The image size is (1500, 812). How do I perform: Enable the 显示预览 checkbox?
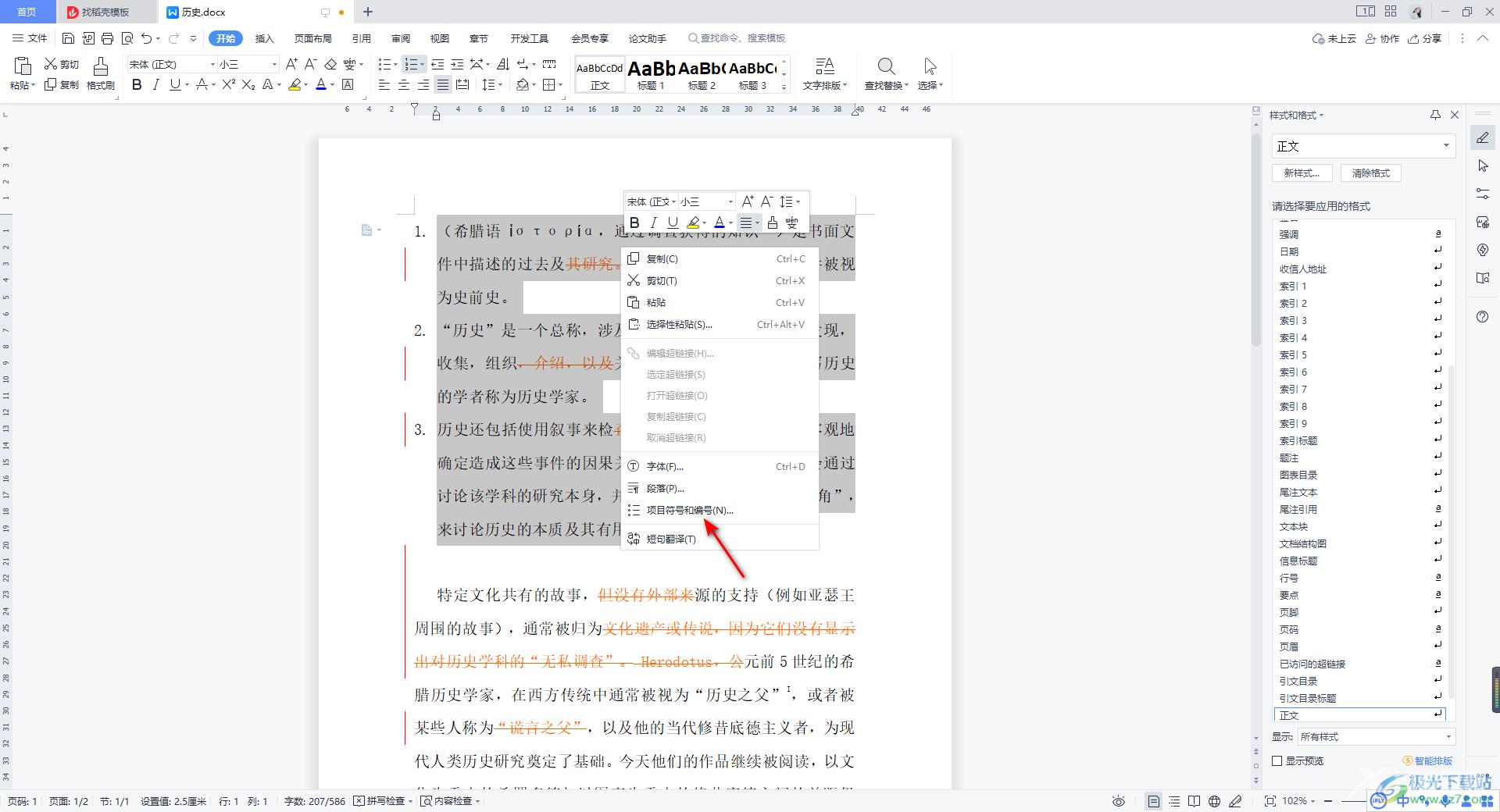1277,760
